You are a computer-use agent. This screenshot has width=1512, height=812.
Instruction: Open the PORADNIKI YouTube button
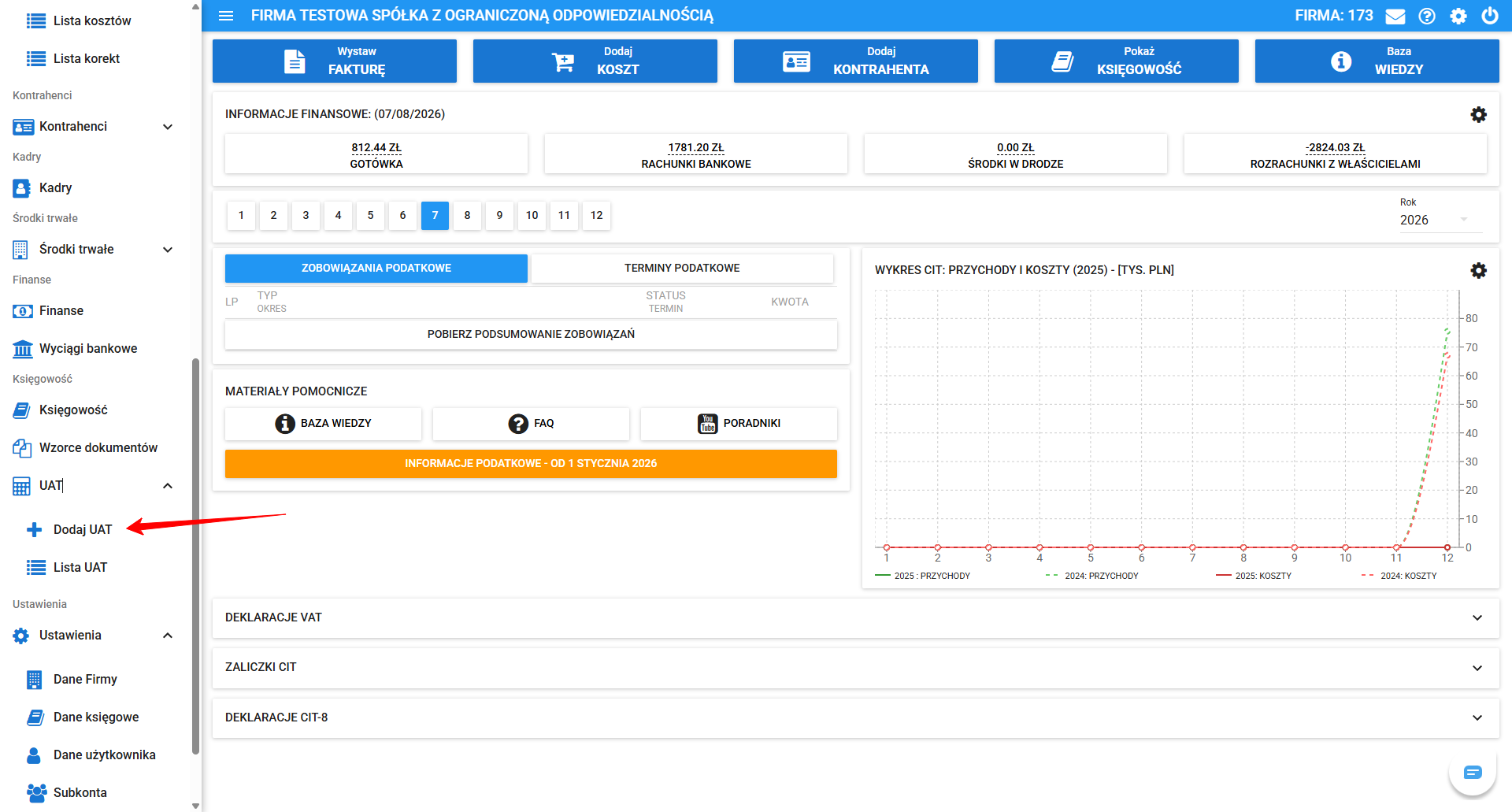pos(739,424)
